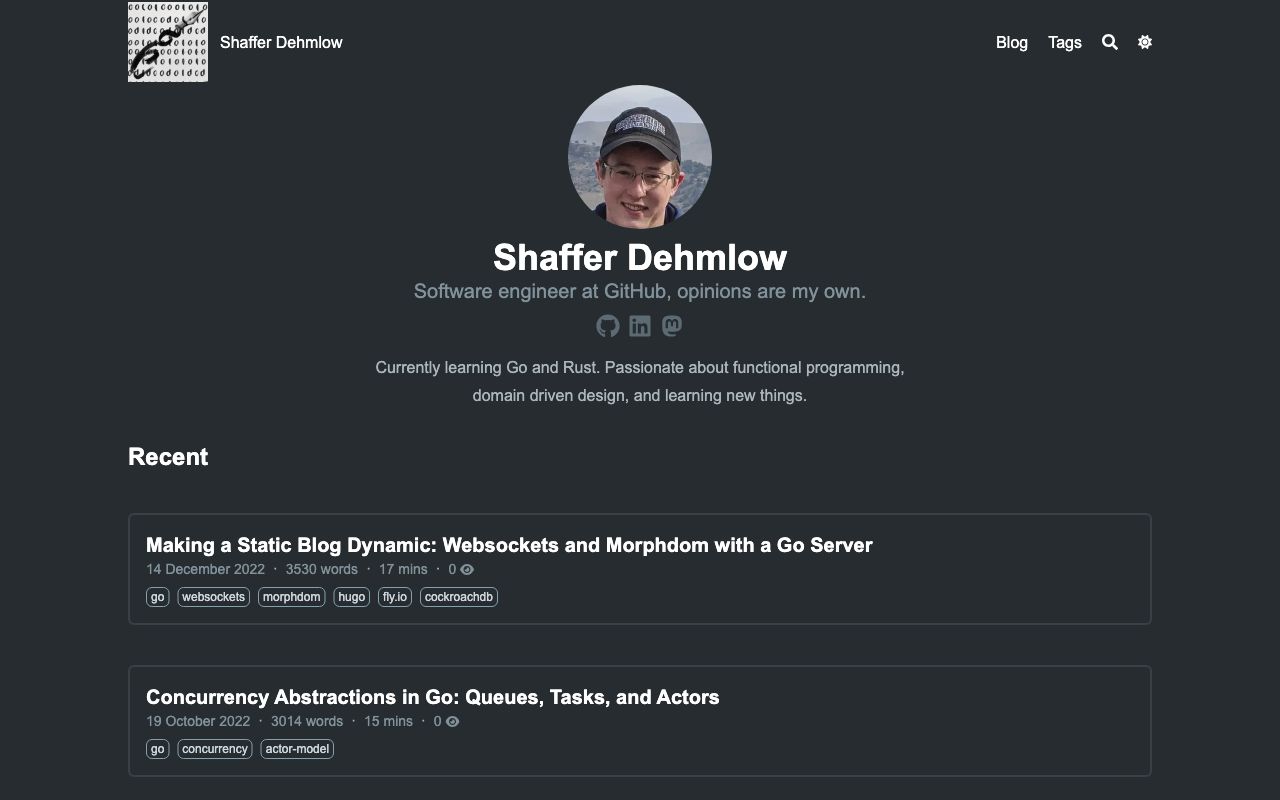Click the site logo in header
The height and width of the screenshot is (800, 1280).
click(x=168, y=42)
